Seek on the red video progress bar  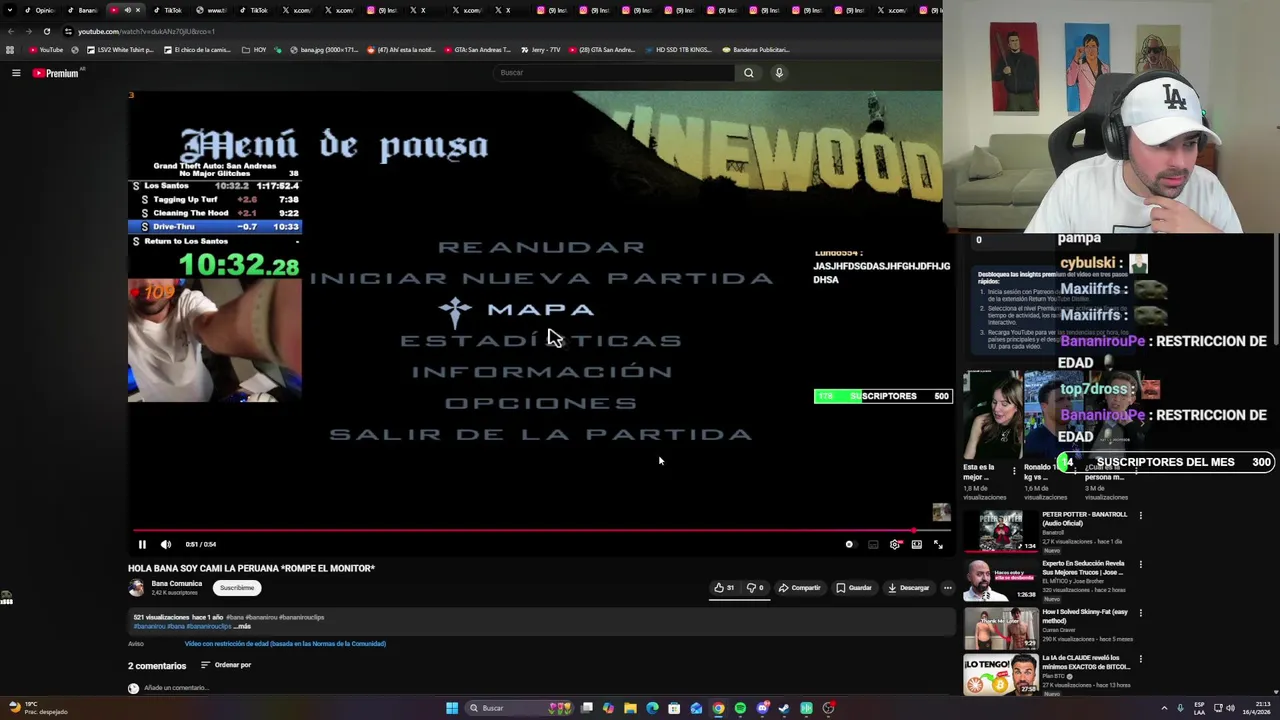540,531
